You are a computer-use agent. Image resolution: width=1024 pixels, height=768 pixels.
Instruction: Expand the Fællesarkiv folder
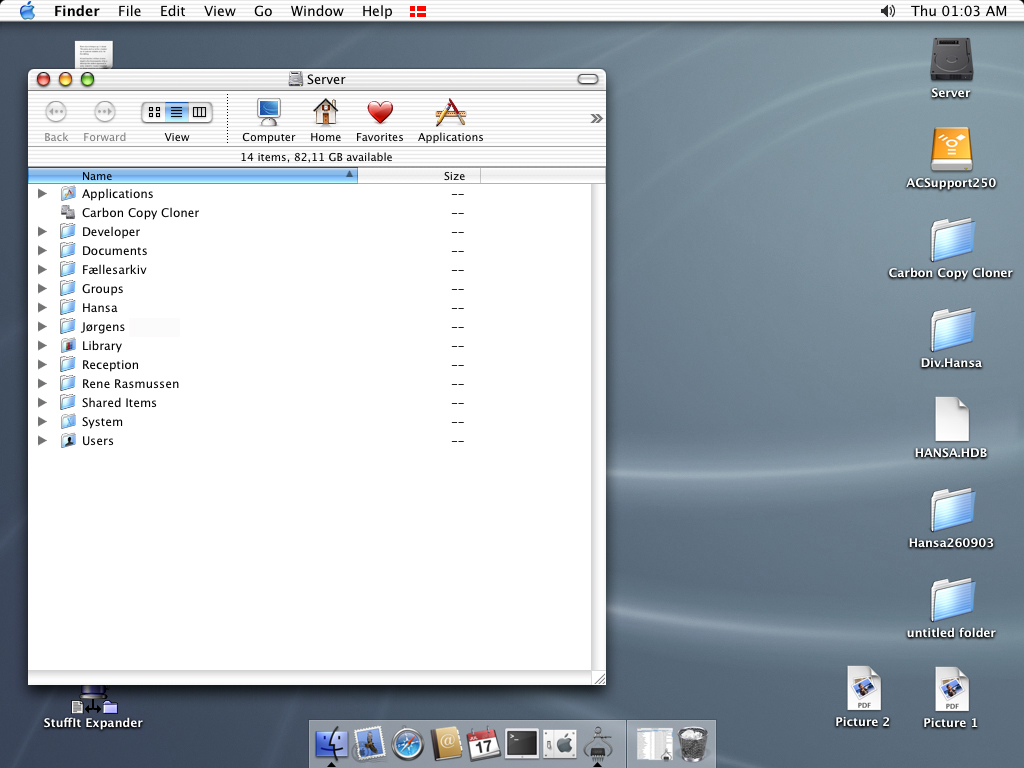click(42, 269)
